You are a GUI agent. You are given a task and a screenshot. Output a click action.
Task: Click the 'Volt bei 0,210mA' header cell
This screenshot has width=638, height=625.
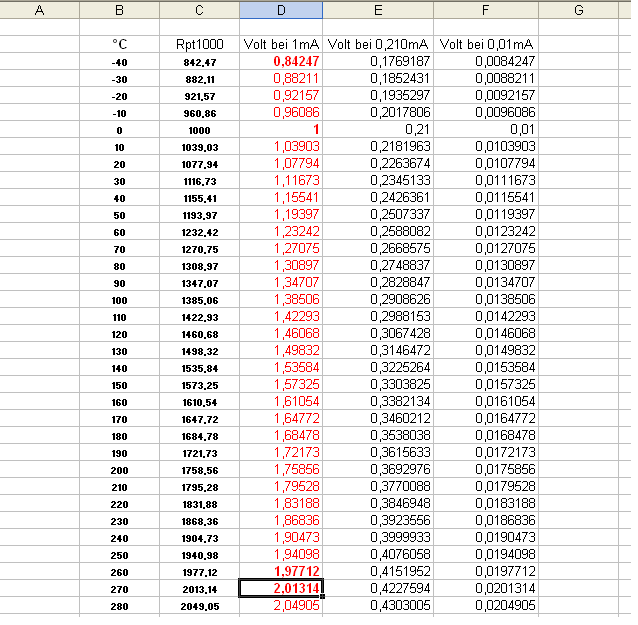[x=378, y=44]
